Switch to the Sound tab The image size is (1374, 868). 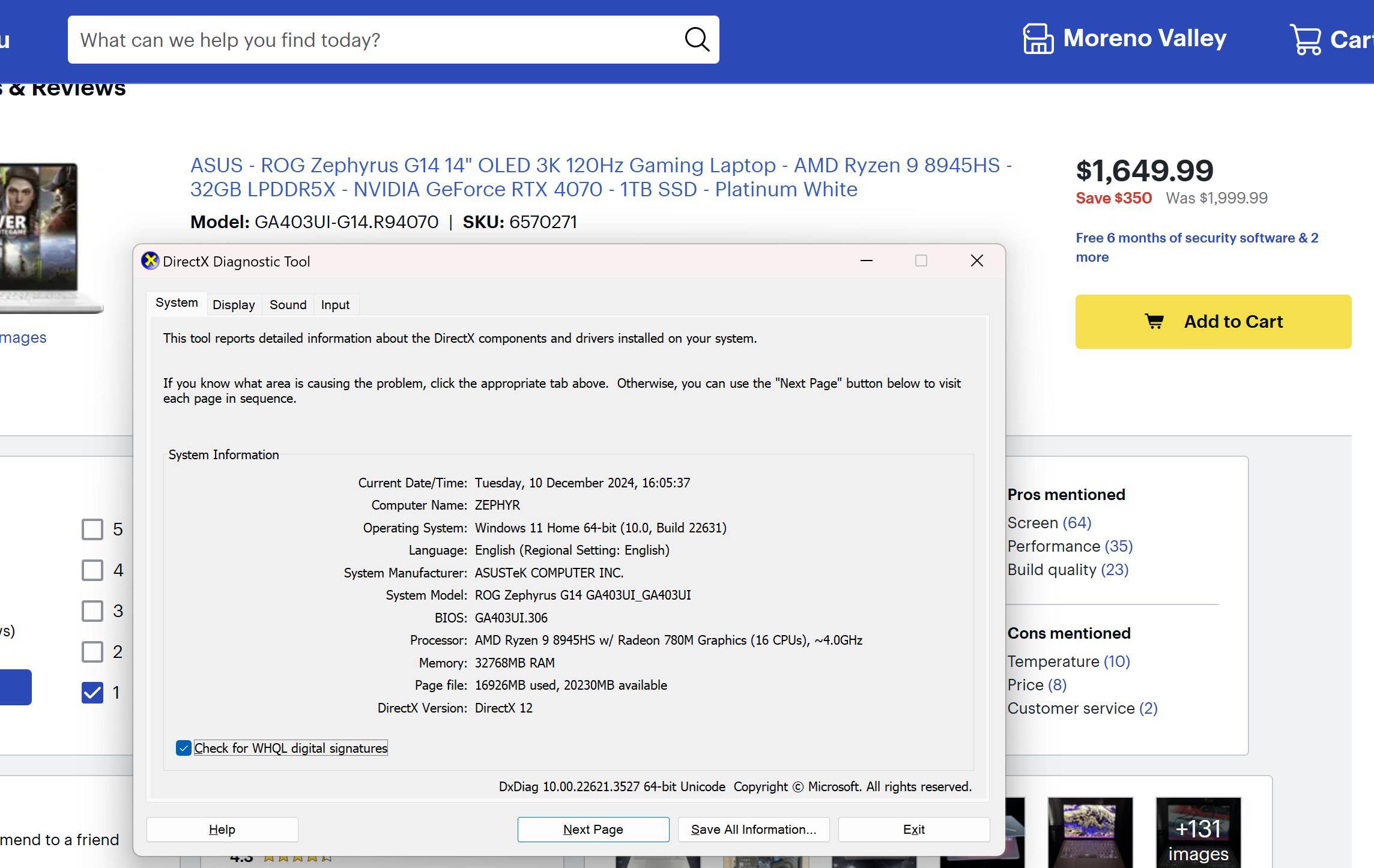point(288,305)
